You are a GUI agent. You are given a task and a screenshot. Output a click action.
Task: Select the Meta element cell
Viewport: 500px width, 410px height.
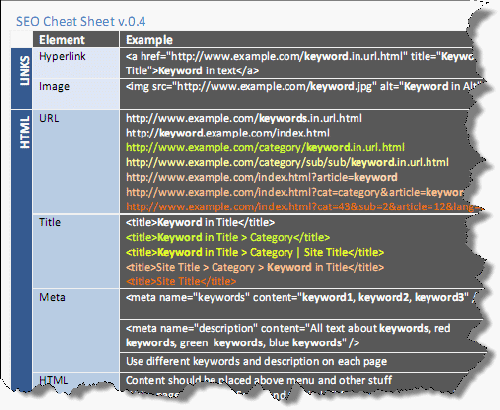[x=76, y=330]
